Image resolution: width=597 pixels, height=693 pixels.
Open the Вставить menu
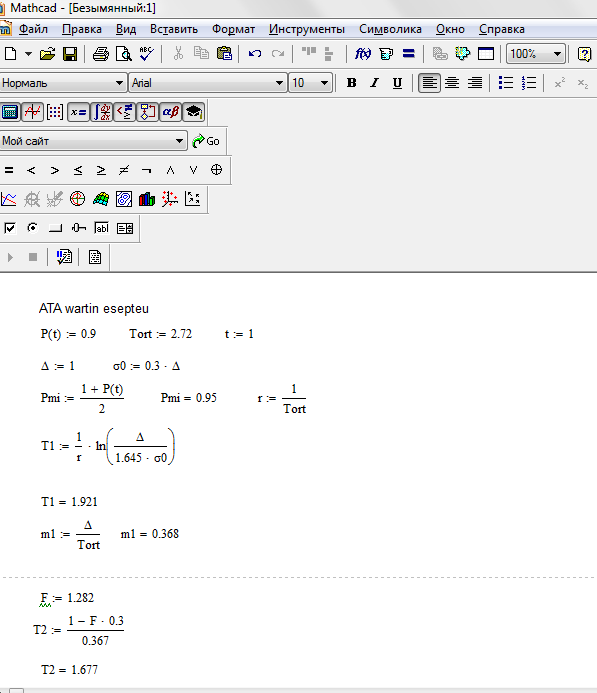pos(174,29)
